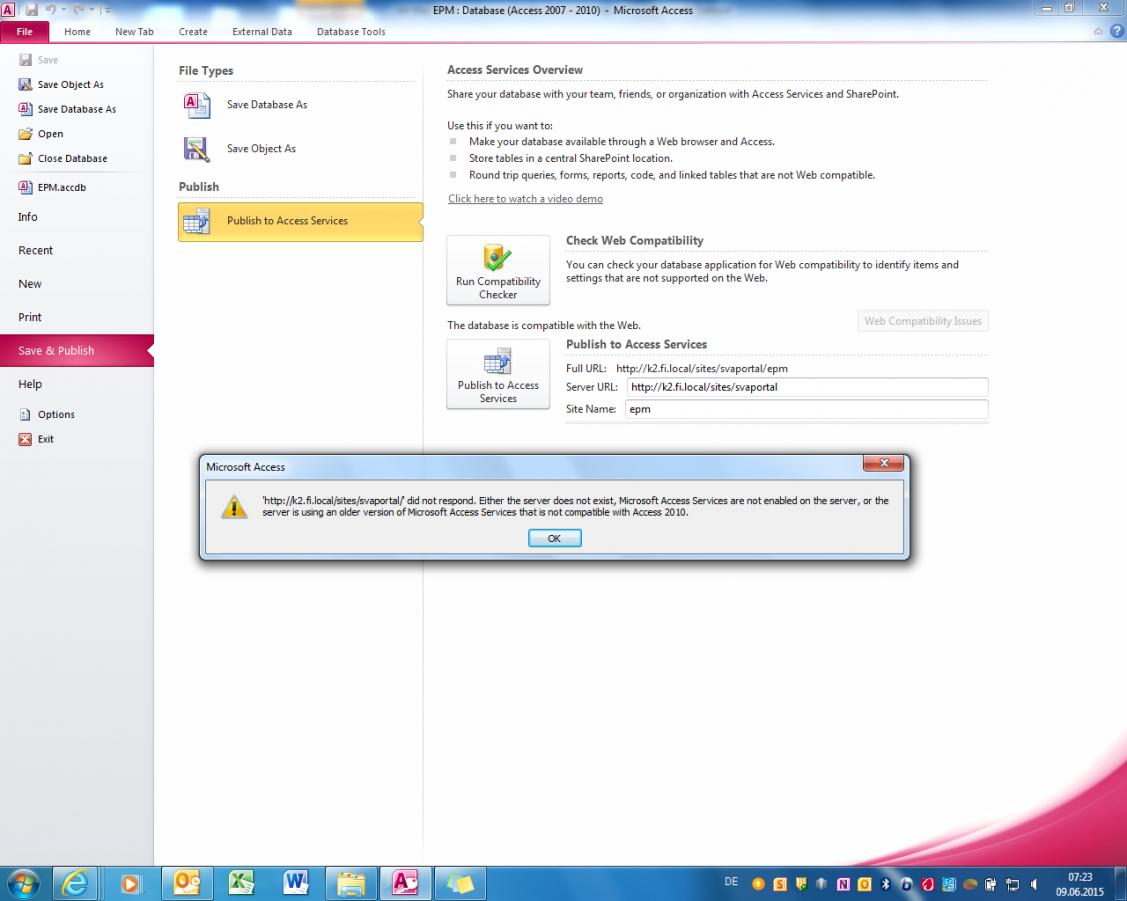Click the EPM.accdb file icon
The image size is (1127, 901).
(x=25, y=187)
